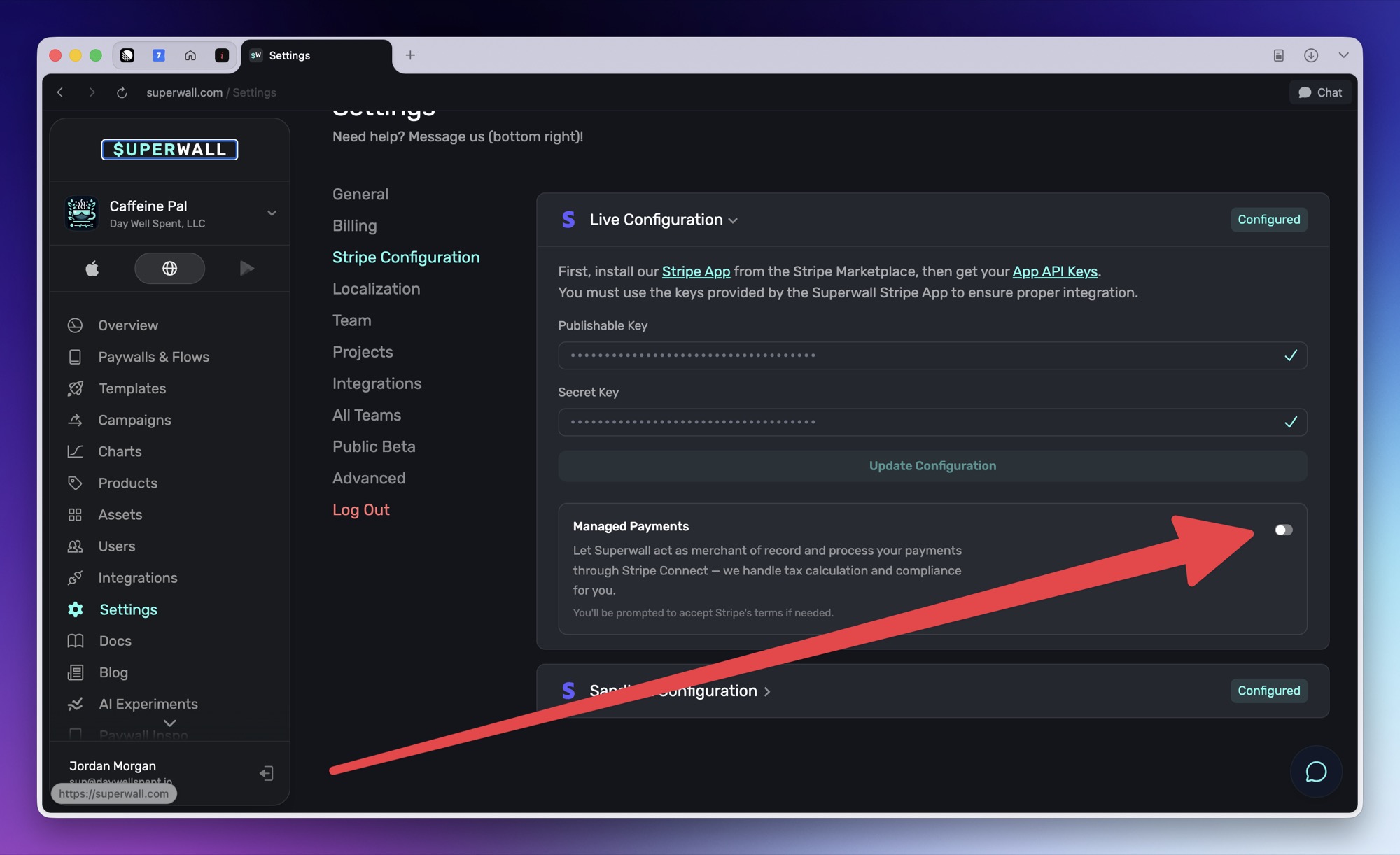Expand the sidebar's more-items chevron

click(169, 723)
